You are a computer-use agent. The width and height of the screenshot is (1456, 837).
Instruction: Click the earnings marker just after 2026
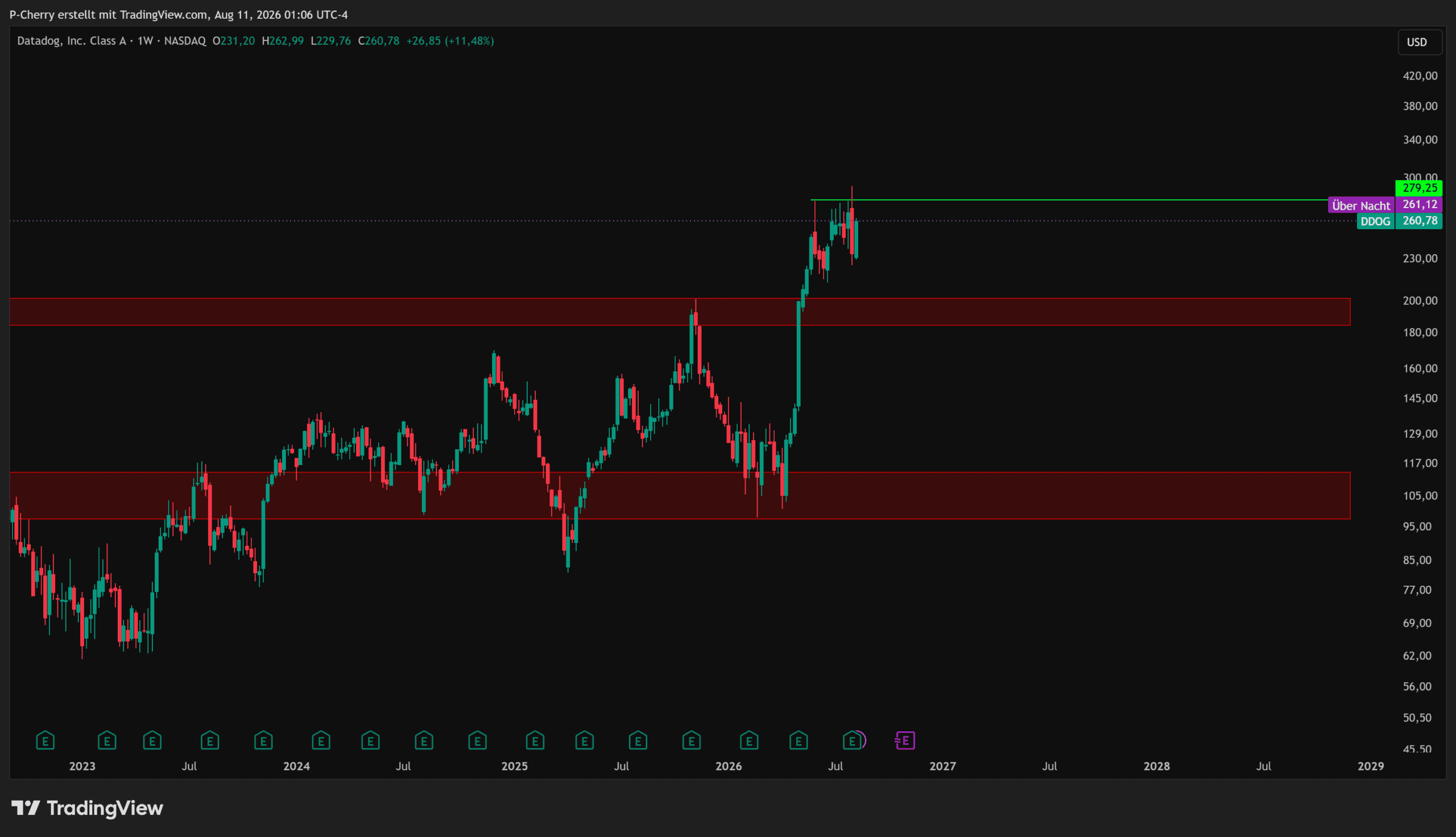tap(749, 740)
